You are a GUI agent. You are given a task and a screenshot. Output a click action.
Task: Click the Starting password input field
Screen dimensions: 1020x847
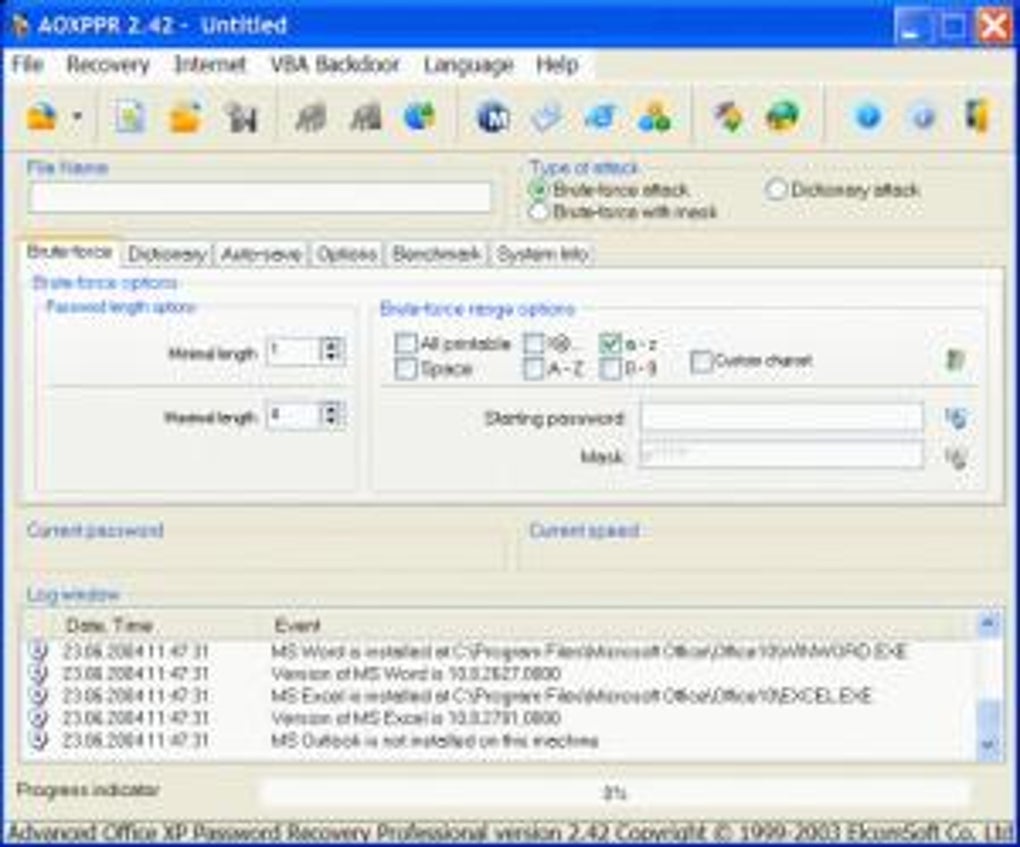pyautogui.click(x=781, y=418)
